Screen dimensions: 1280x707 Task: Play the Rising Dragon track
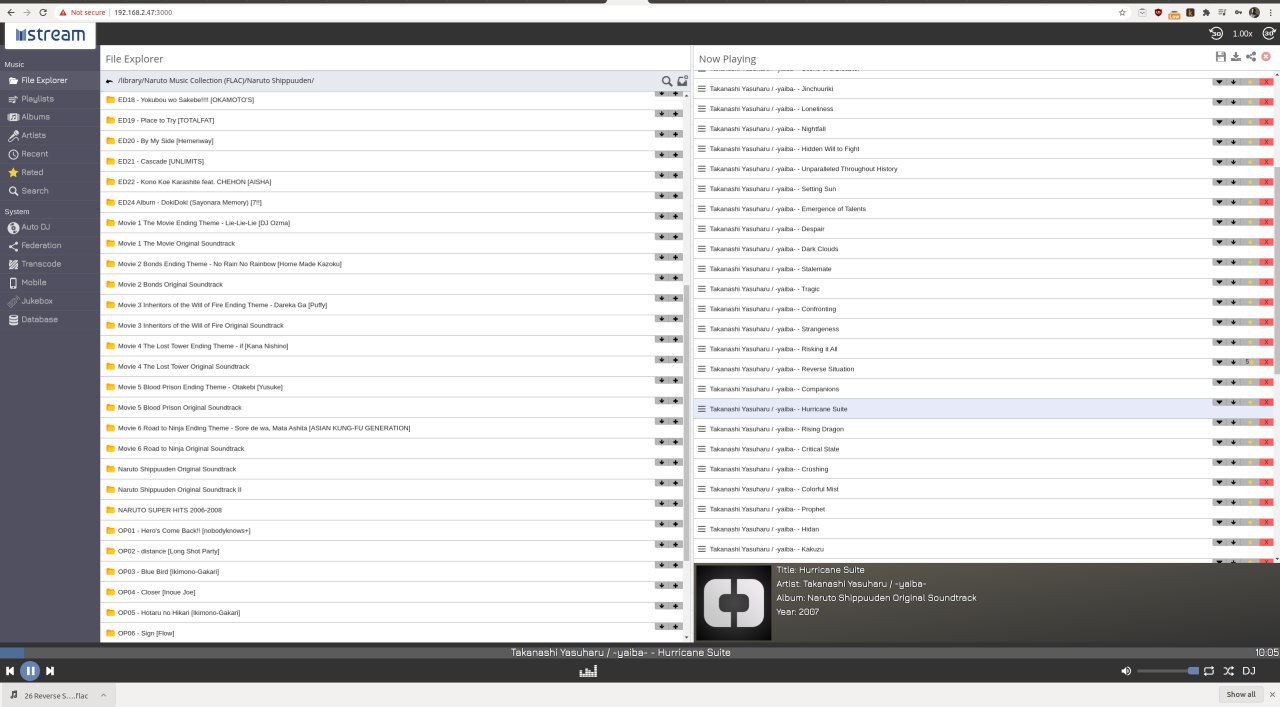click(985, 429)
